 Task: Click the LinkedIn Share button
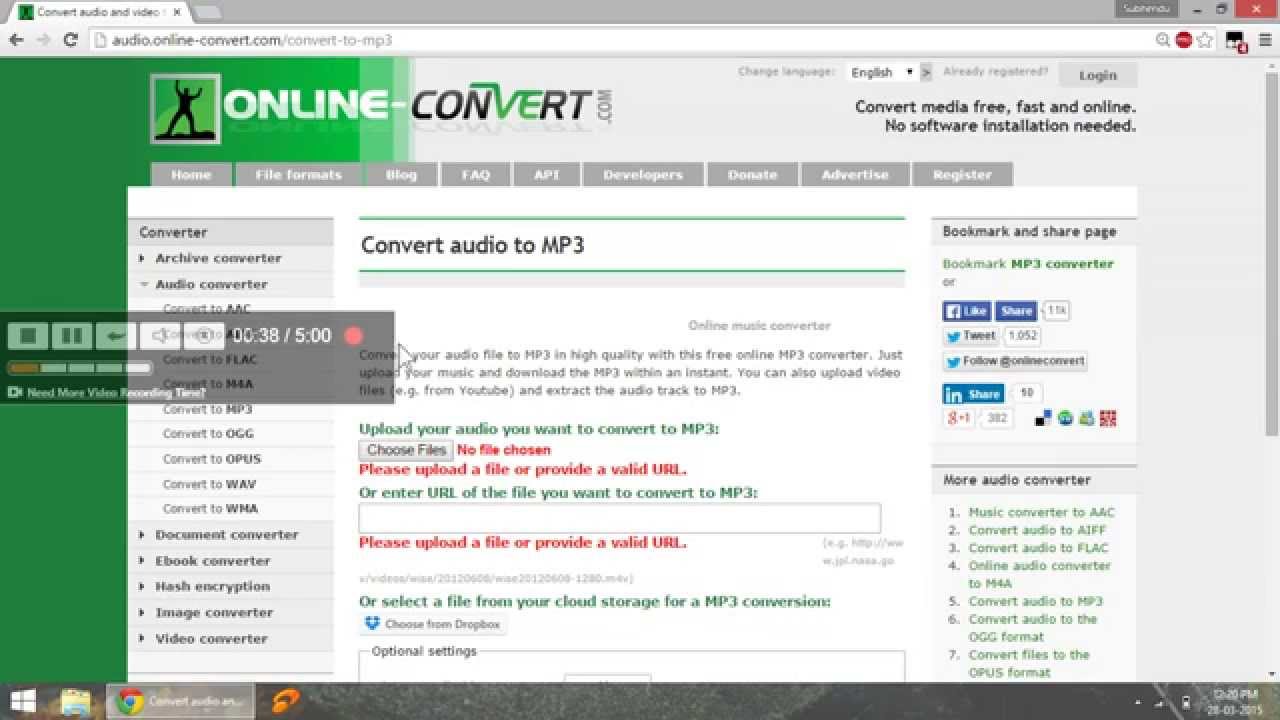tap(973, 394)
